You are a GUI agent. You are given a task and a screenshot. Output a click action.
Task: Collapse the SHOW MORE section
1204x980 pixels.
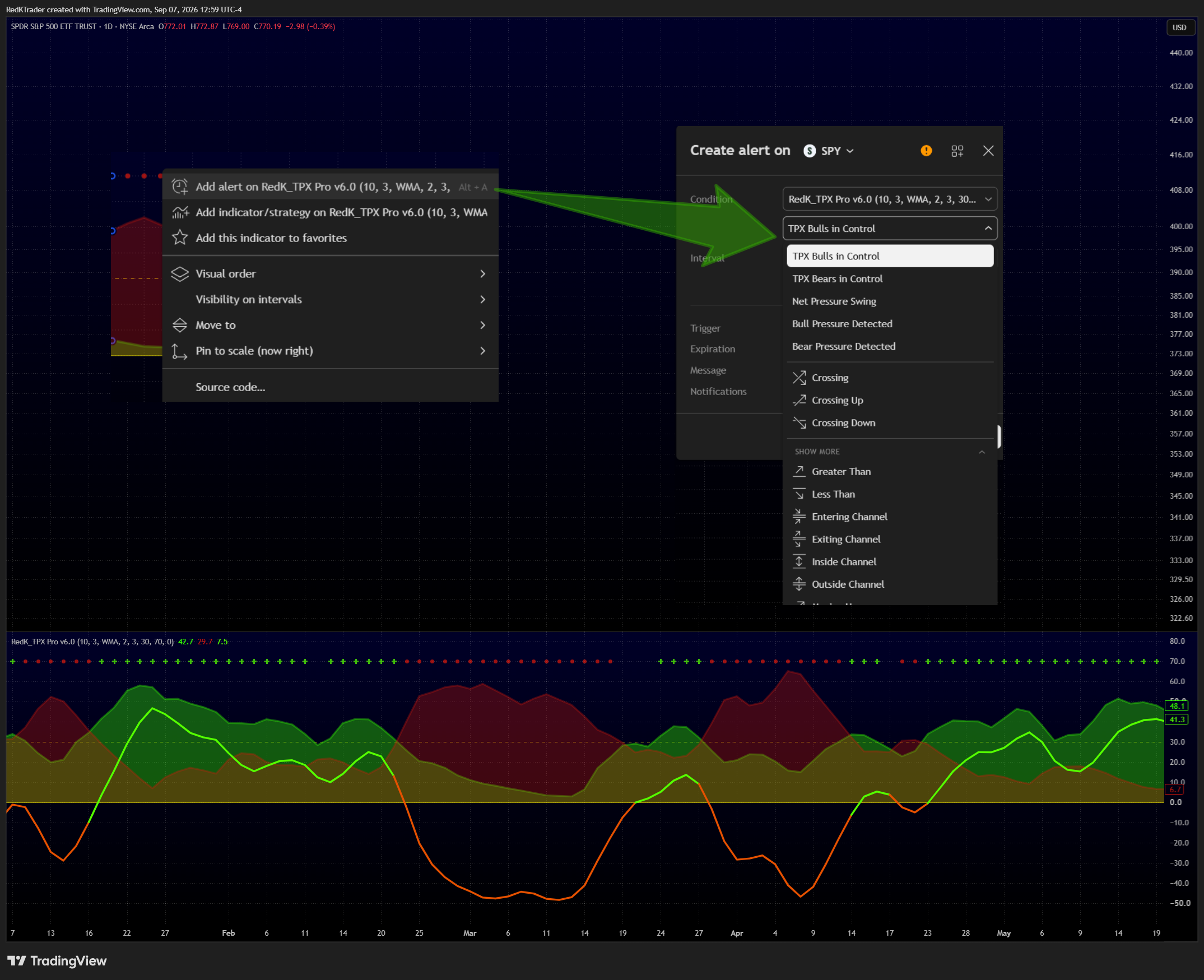[x=982, y=452]
